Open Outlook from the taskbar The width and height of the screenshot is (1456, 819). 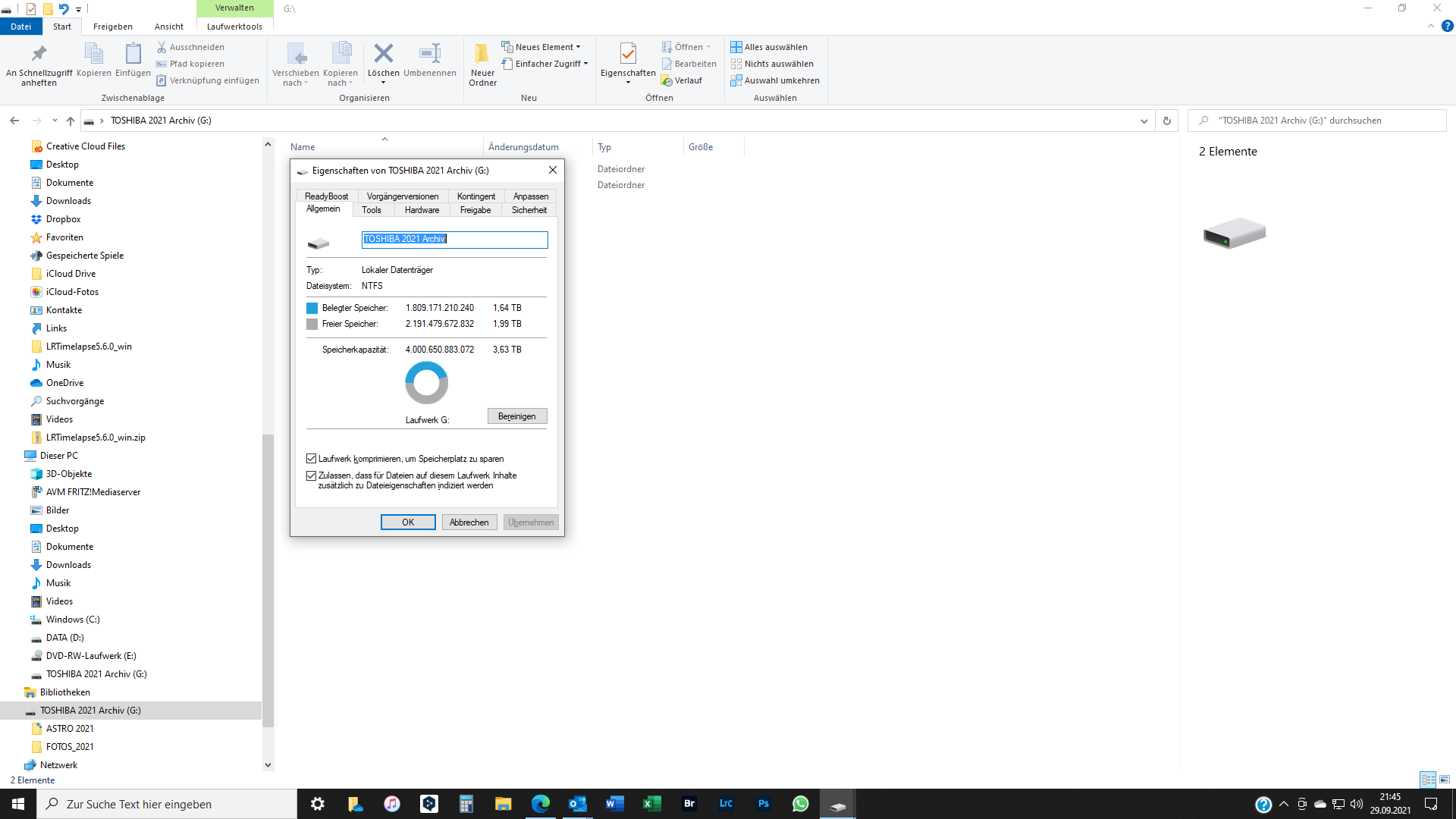578,804
